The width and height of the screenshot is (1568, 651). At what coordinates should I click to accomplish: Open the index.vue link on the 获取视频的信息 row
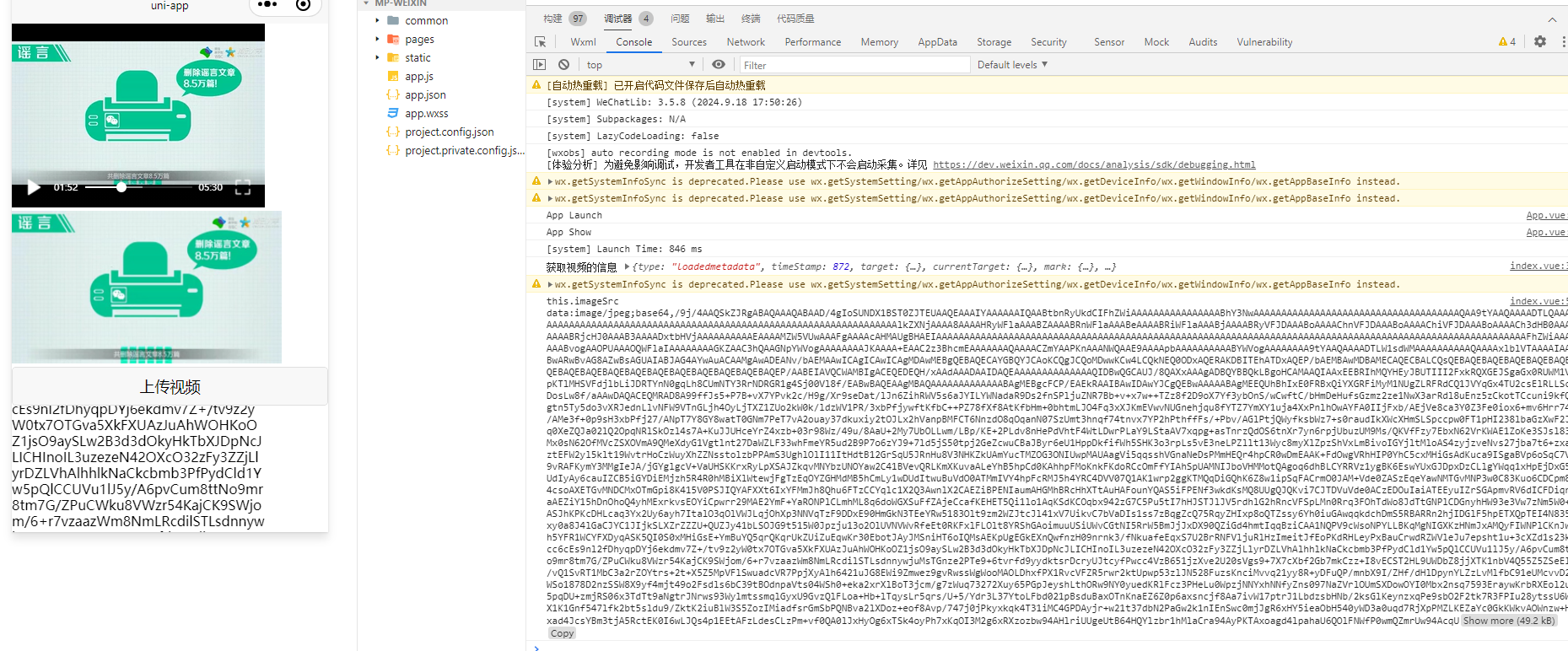tap(1538, 266)
